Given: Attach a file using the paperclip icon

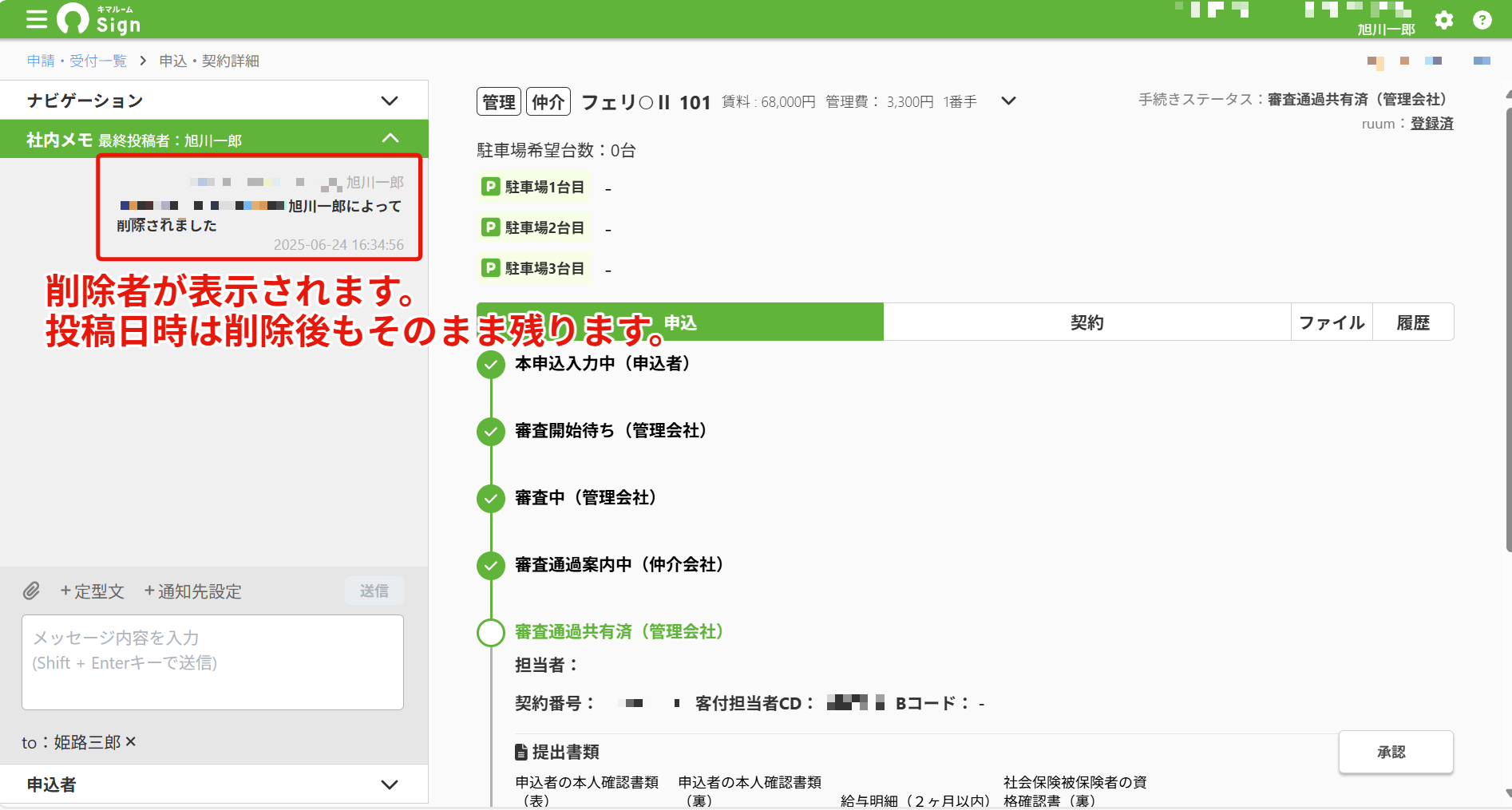Looking at the screenshot, I should tap(31, 591).
